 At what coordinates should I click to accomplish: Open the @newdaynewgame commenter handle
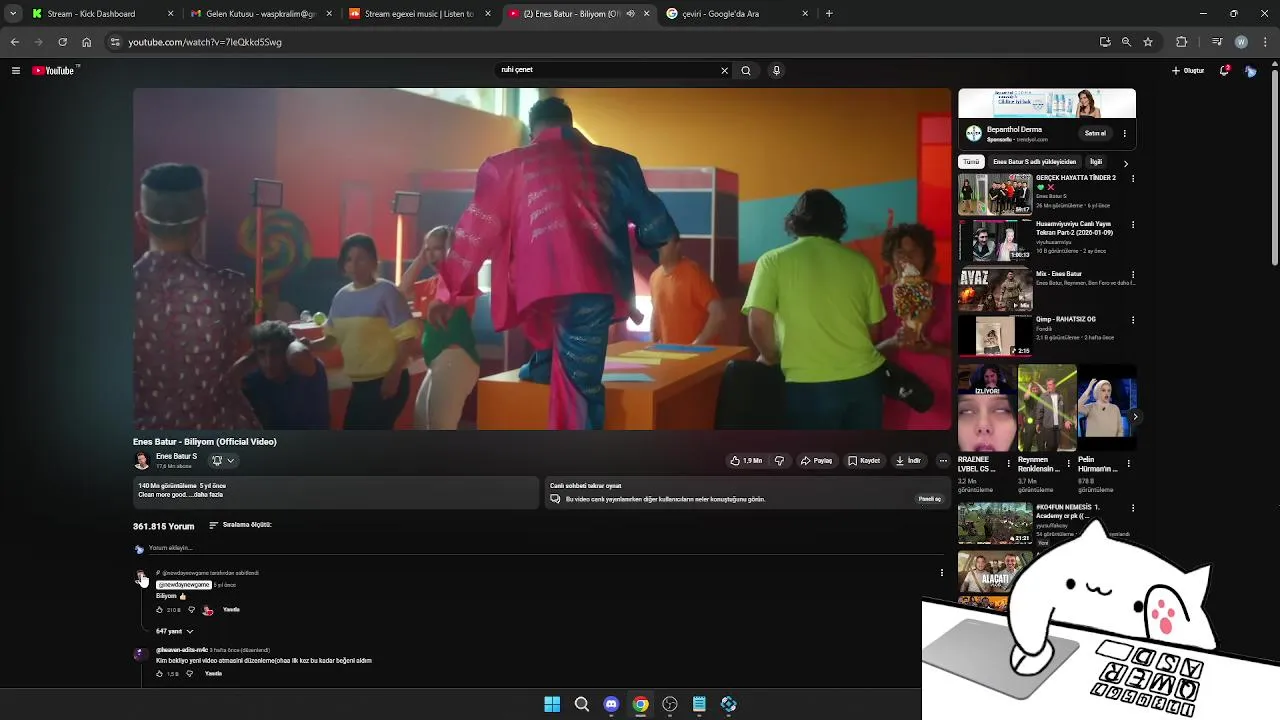tap(184, 585)
